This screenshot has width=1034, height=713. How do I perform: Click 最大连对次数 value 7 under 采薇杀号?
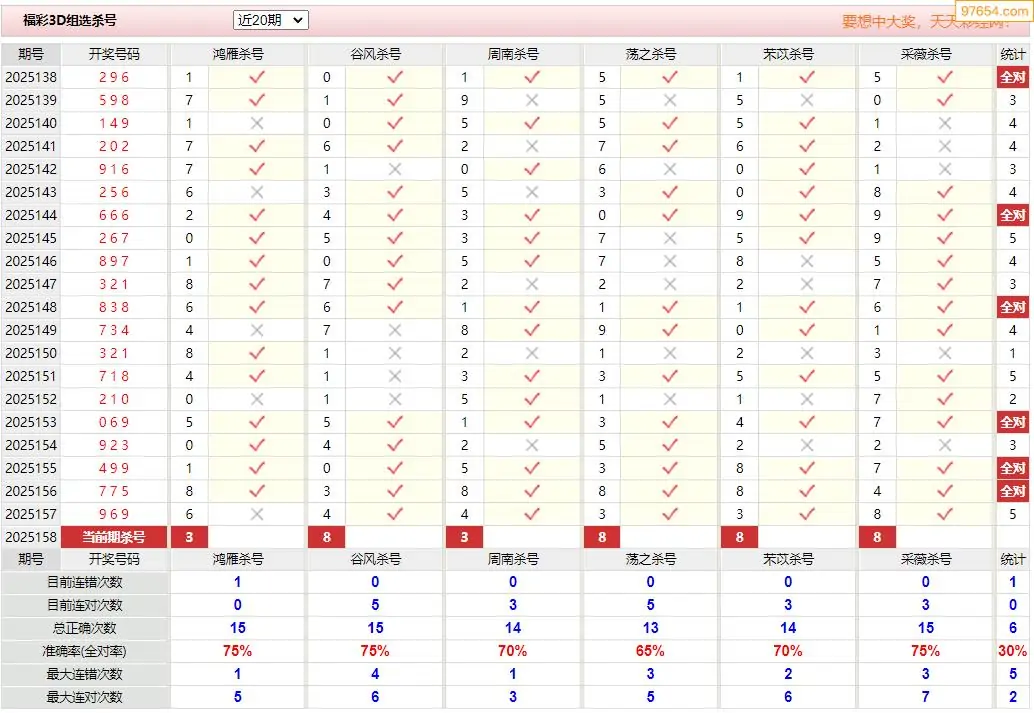[926, 697]
